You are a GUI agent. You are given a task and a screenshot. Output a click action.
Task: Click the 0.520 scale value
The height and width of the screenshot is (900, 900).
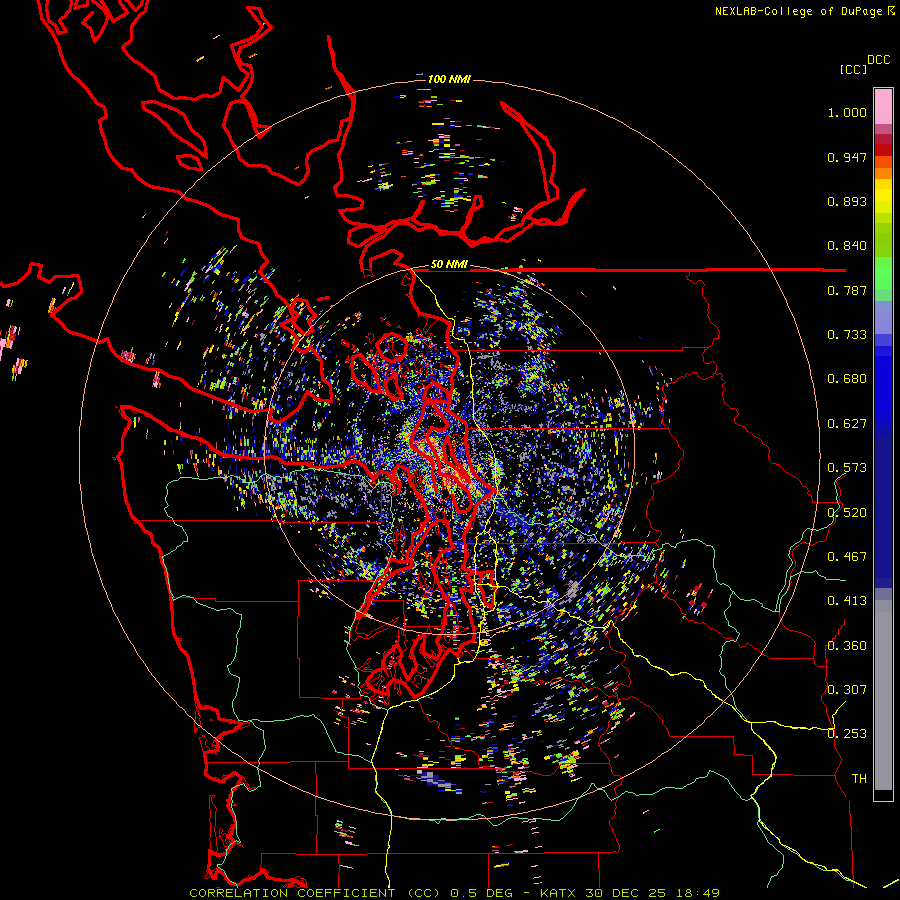[847, 513]
